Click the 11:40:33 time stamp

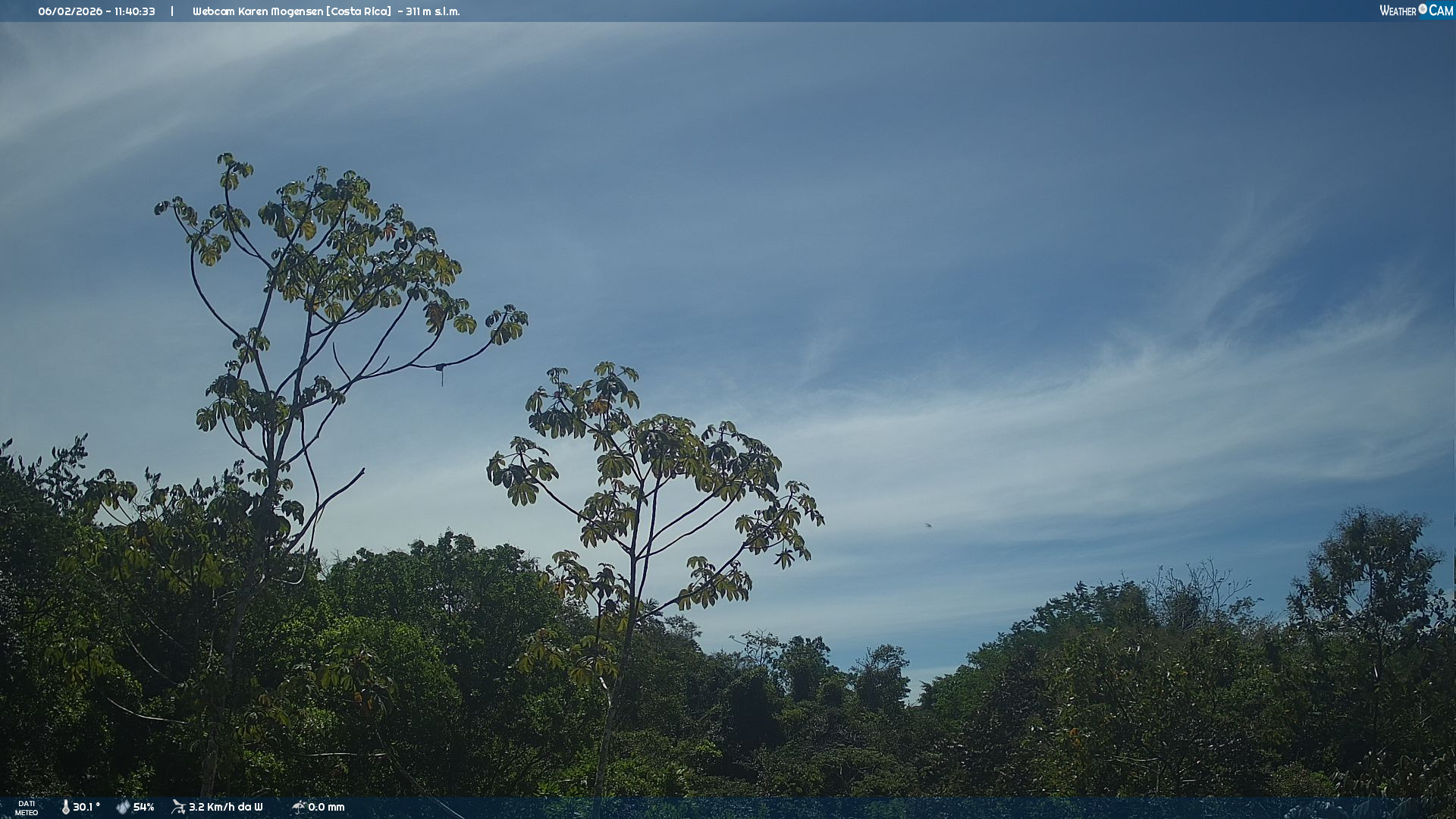(x=135, y=11)
